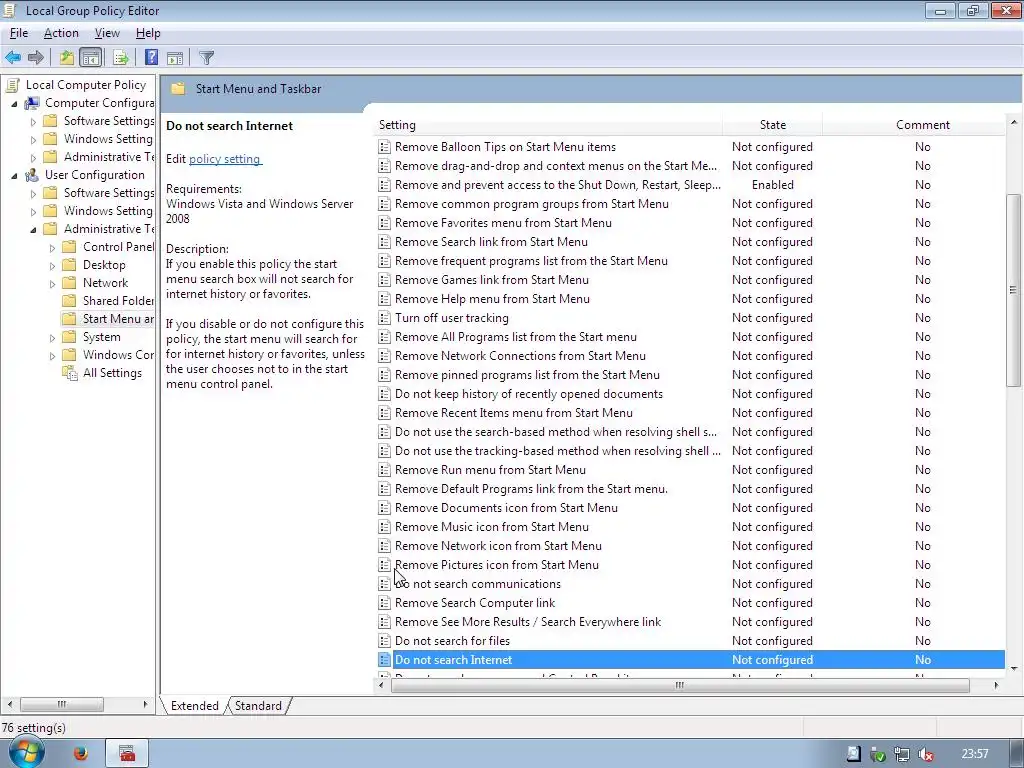The width and height of the screenshot is (1024, 768).
Task: Collapse the Computer Configuration node
Action: coord(14,103)
